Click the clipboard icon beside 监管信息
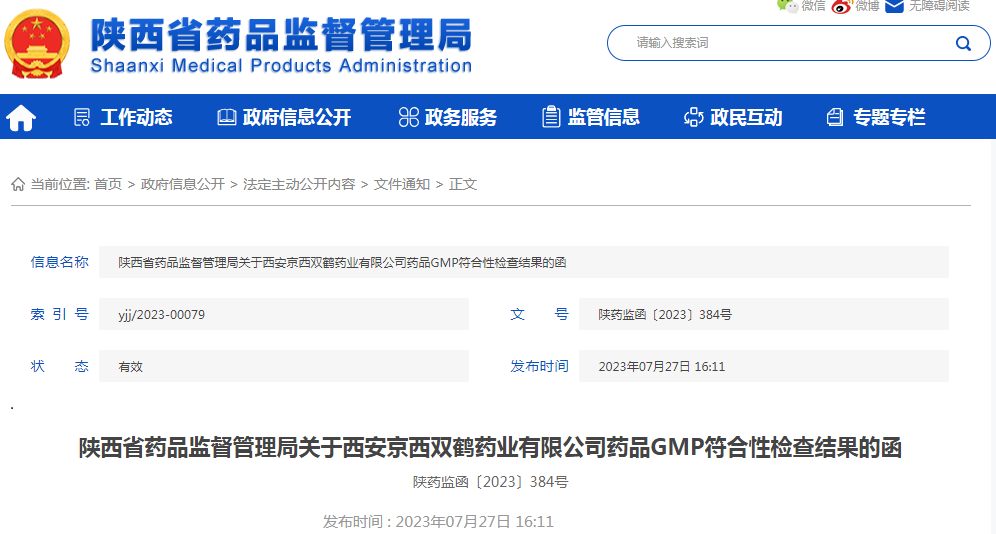Viewport: 996px width, 534px height. click(551, 117)
